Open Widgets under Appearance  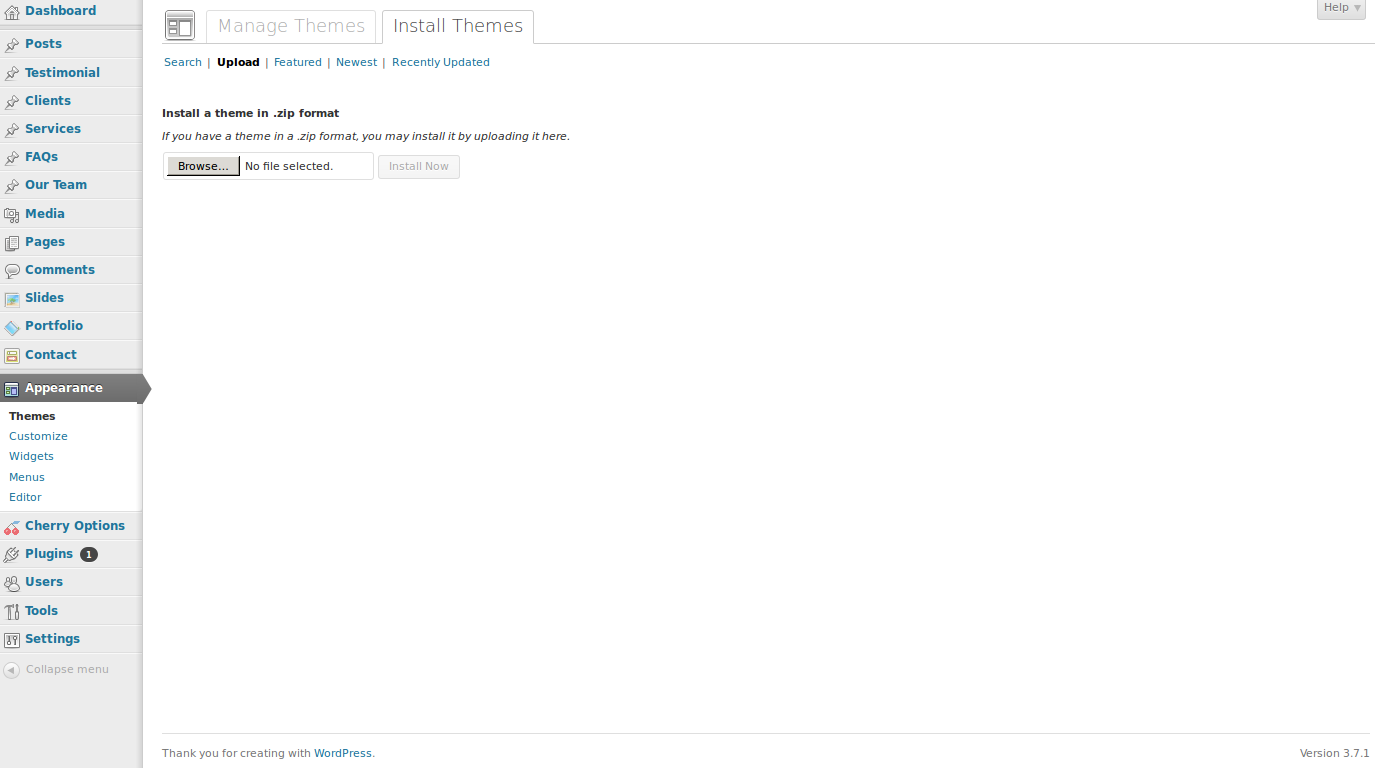click(31, 456)
